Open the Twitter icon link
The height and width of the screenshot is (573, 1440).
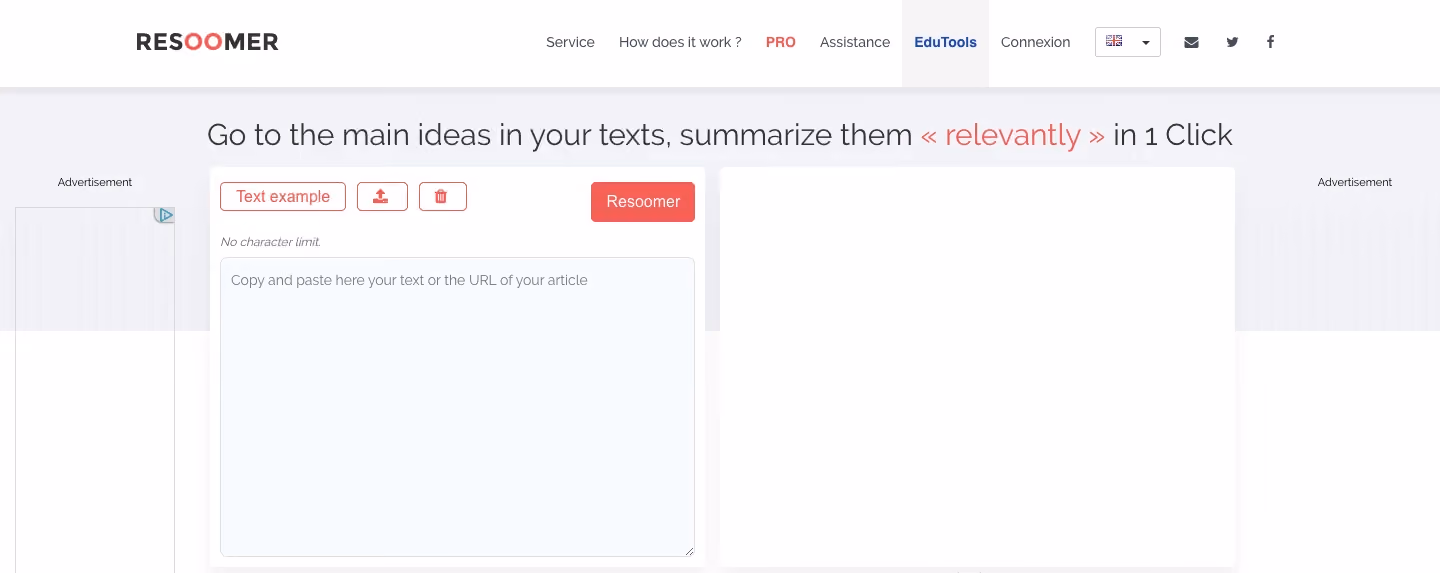1232,42
